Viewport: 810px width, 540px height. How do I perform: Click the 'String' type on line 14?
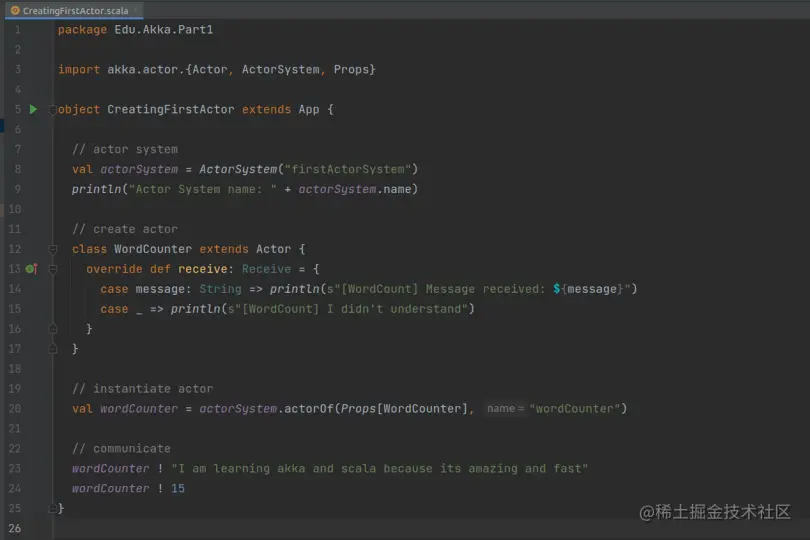[x=221, y=289]
